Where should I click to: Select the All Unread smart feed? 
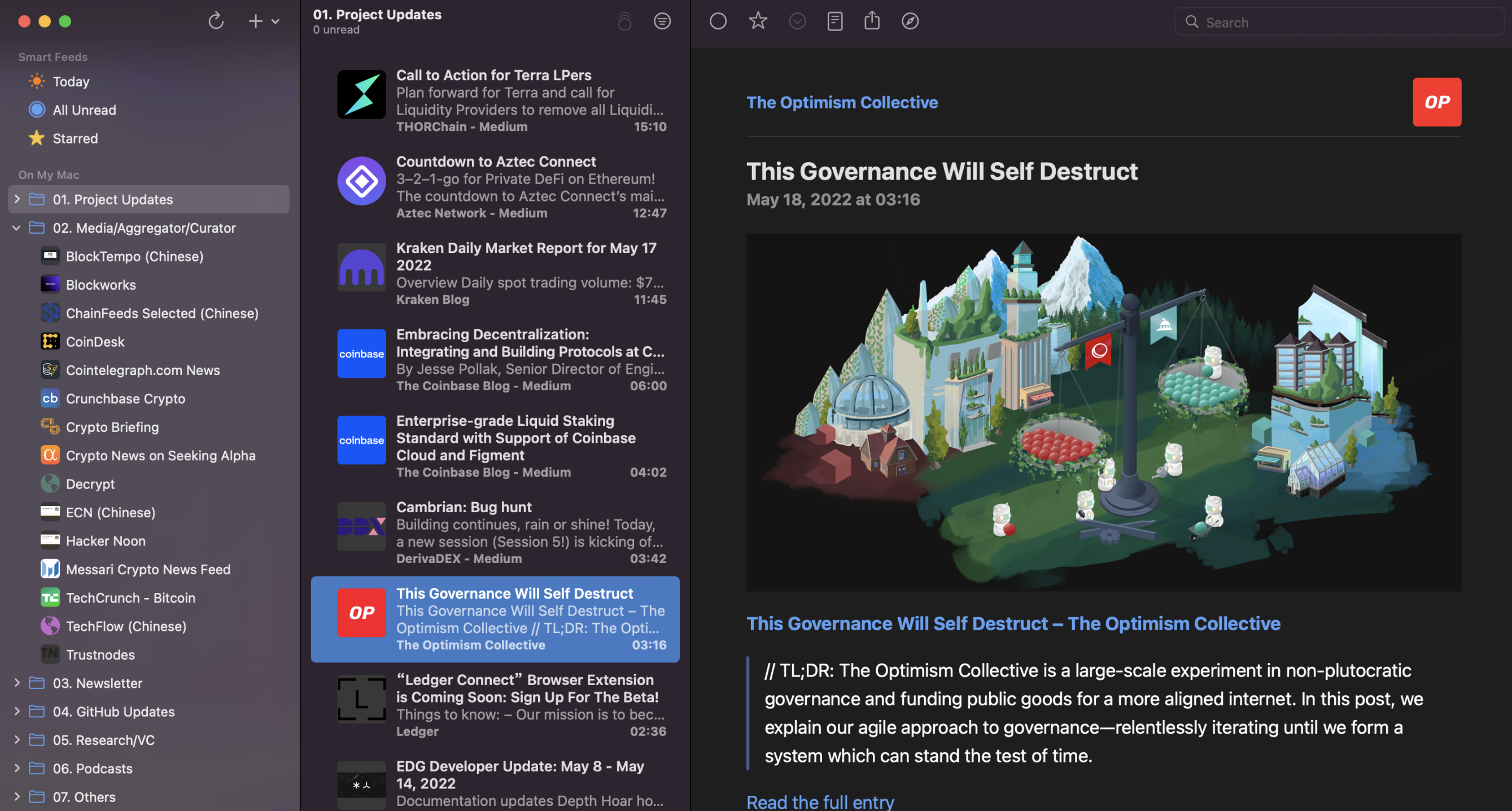tap(85, 110)
